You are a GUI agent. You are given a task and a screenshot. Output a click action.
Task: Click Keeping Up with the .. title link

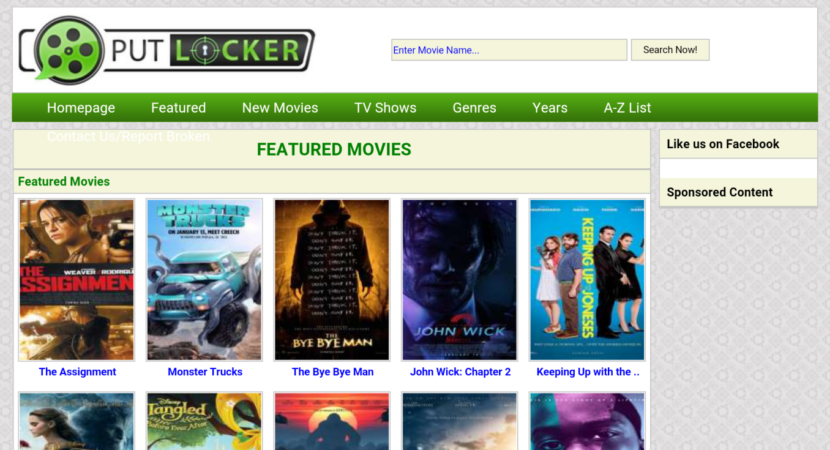coord(588,372)
